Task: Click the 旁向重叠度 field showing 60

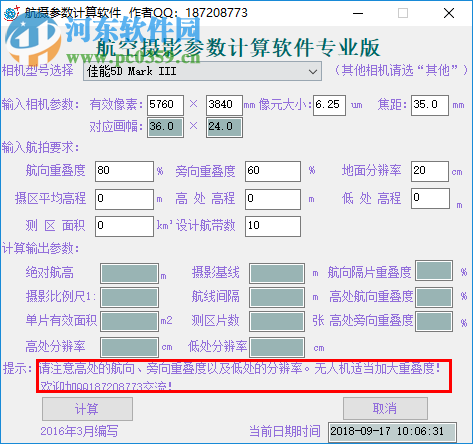Action: (x=273, y=171)
